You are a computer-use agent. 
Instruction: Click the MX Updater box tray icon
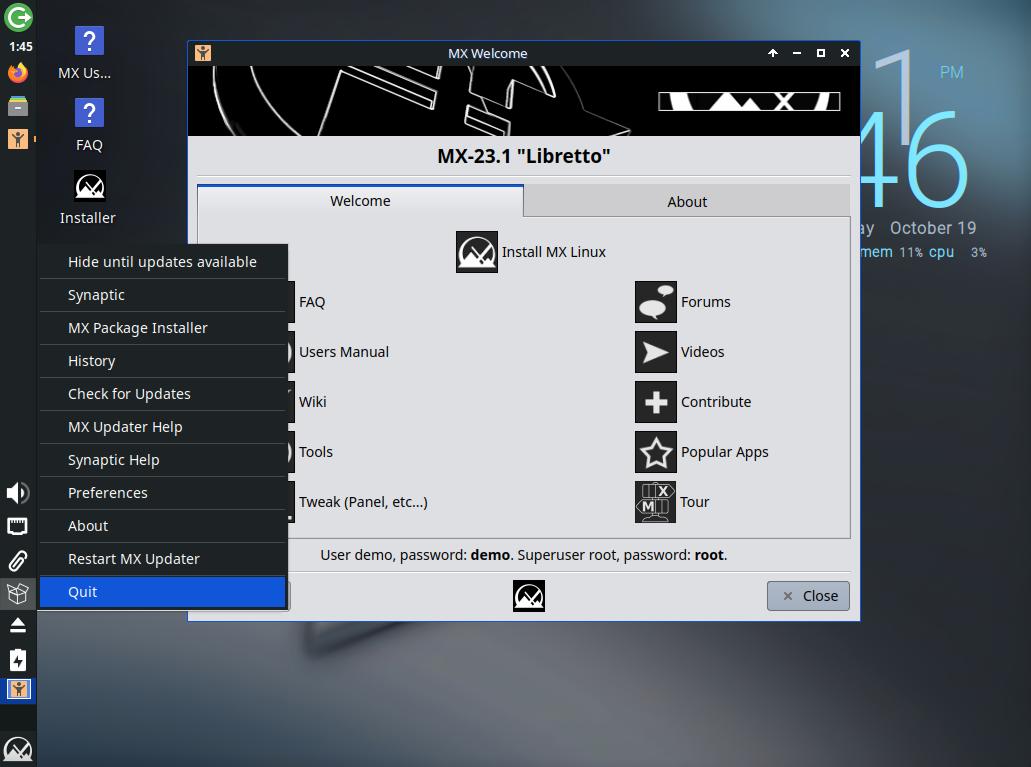coord(18,593)
